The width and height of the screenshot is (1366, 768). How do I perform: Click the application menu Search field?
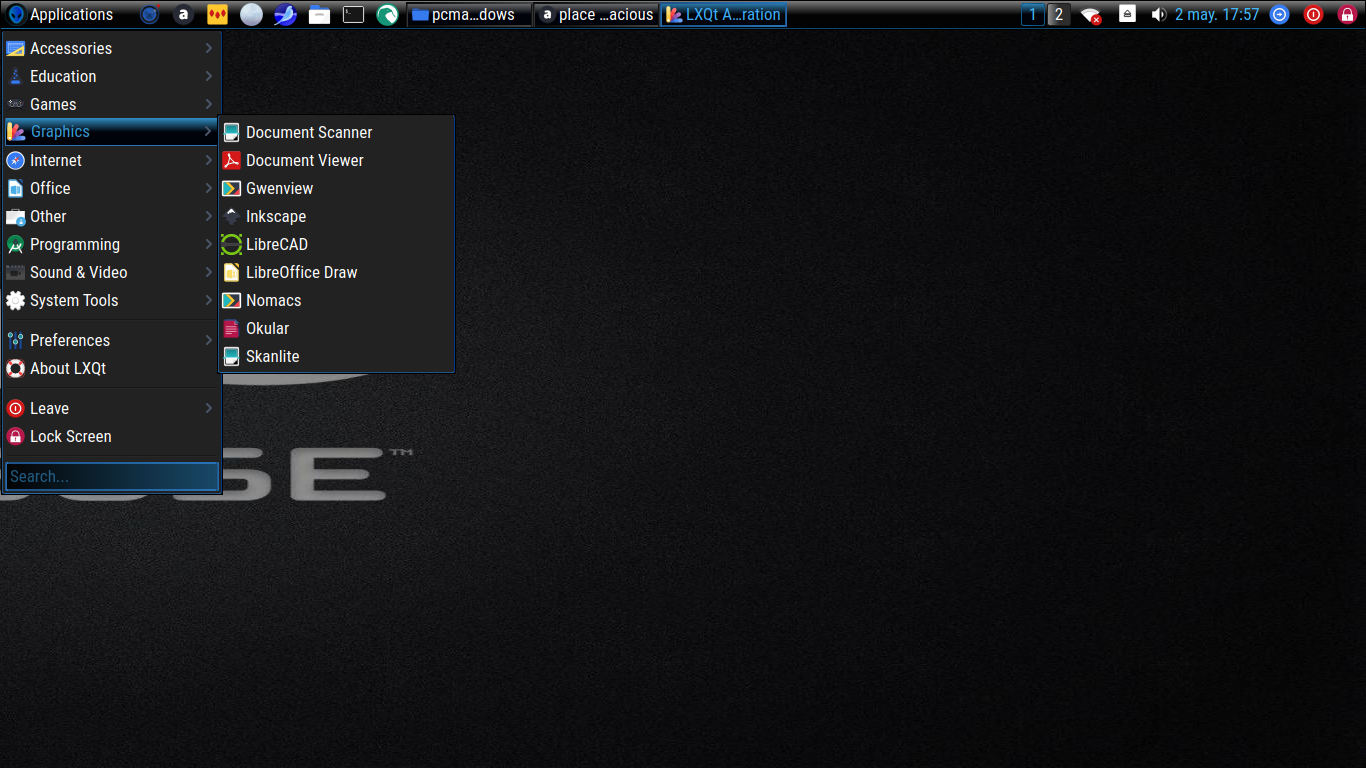click(x=112, y=476)
